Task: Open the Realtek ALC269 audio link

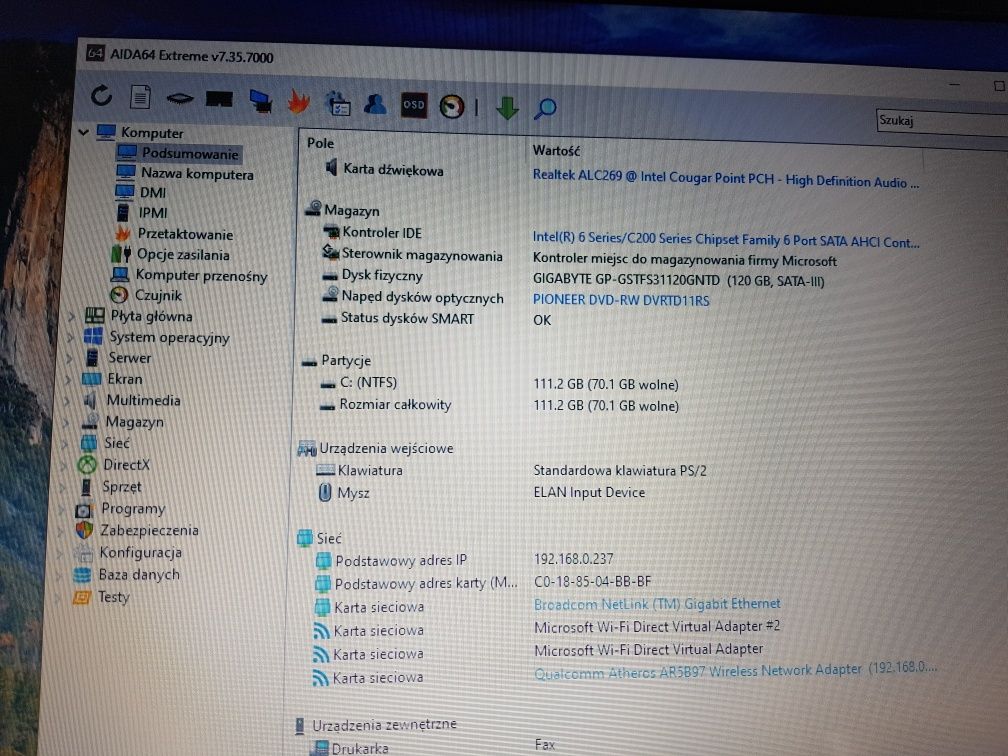Action: coord(726,179)
